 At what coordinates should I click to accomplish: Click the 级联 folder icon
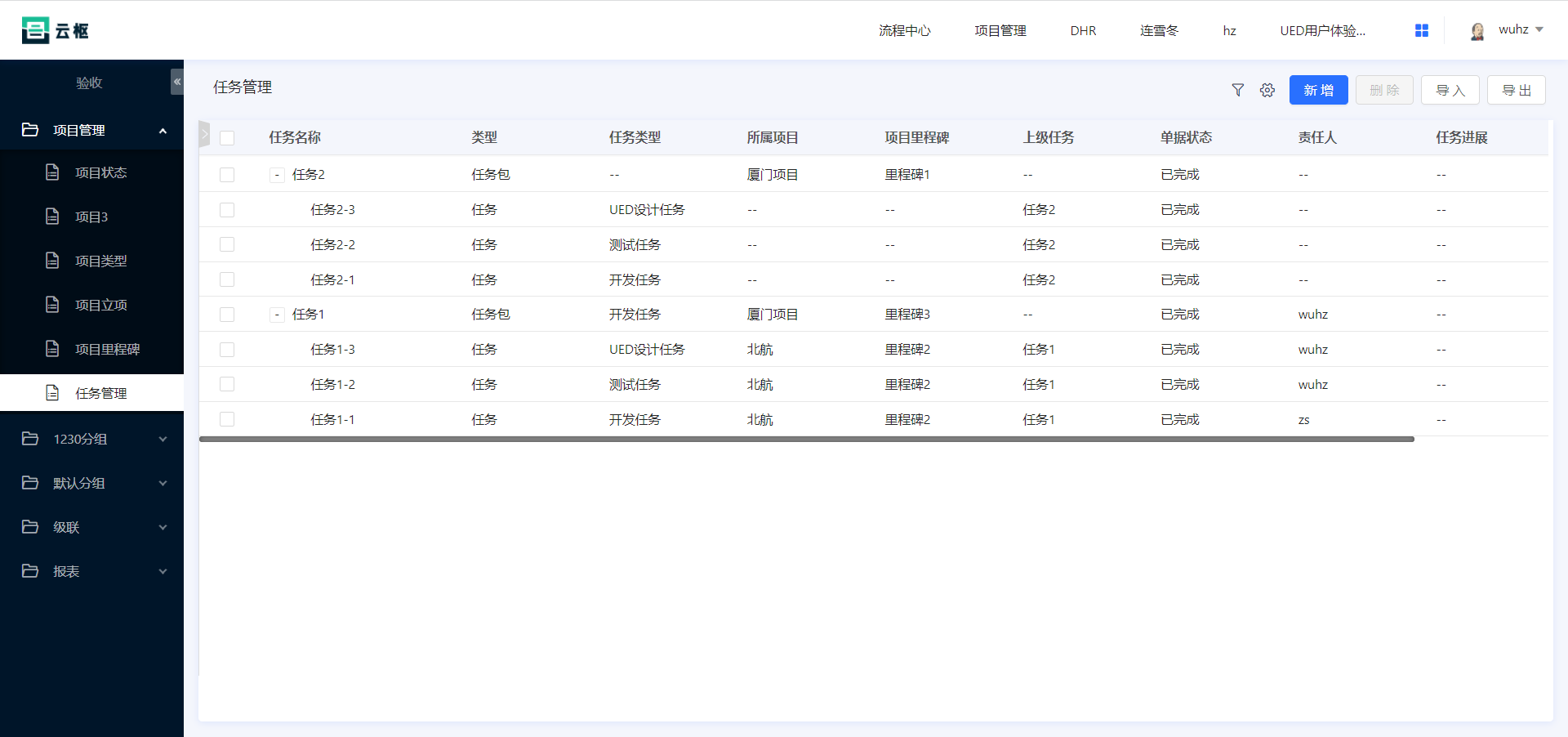click(30, 527)
